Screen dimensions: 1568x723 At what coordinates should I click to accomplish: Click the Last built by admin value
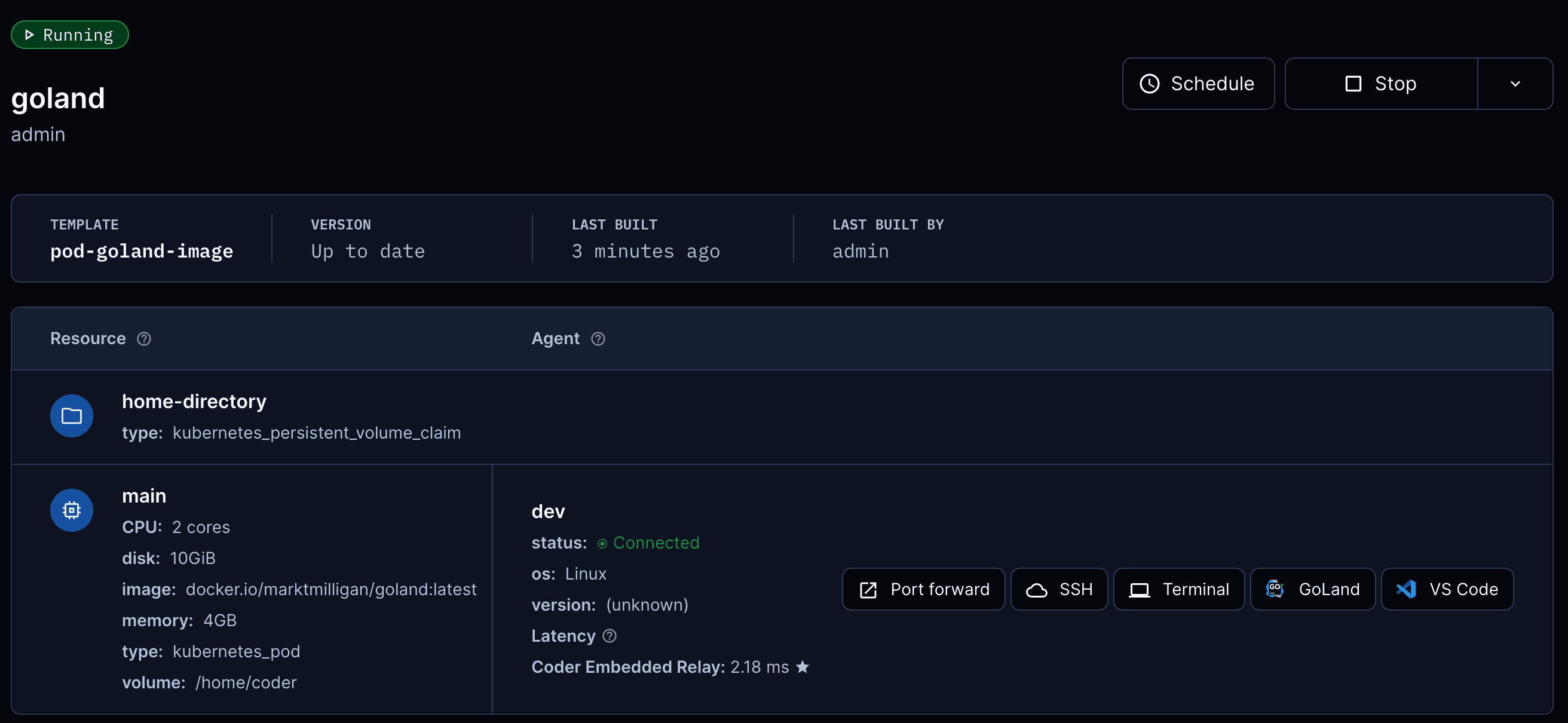[x=860, y=252]
